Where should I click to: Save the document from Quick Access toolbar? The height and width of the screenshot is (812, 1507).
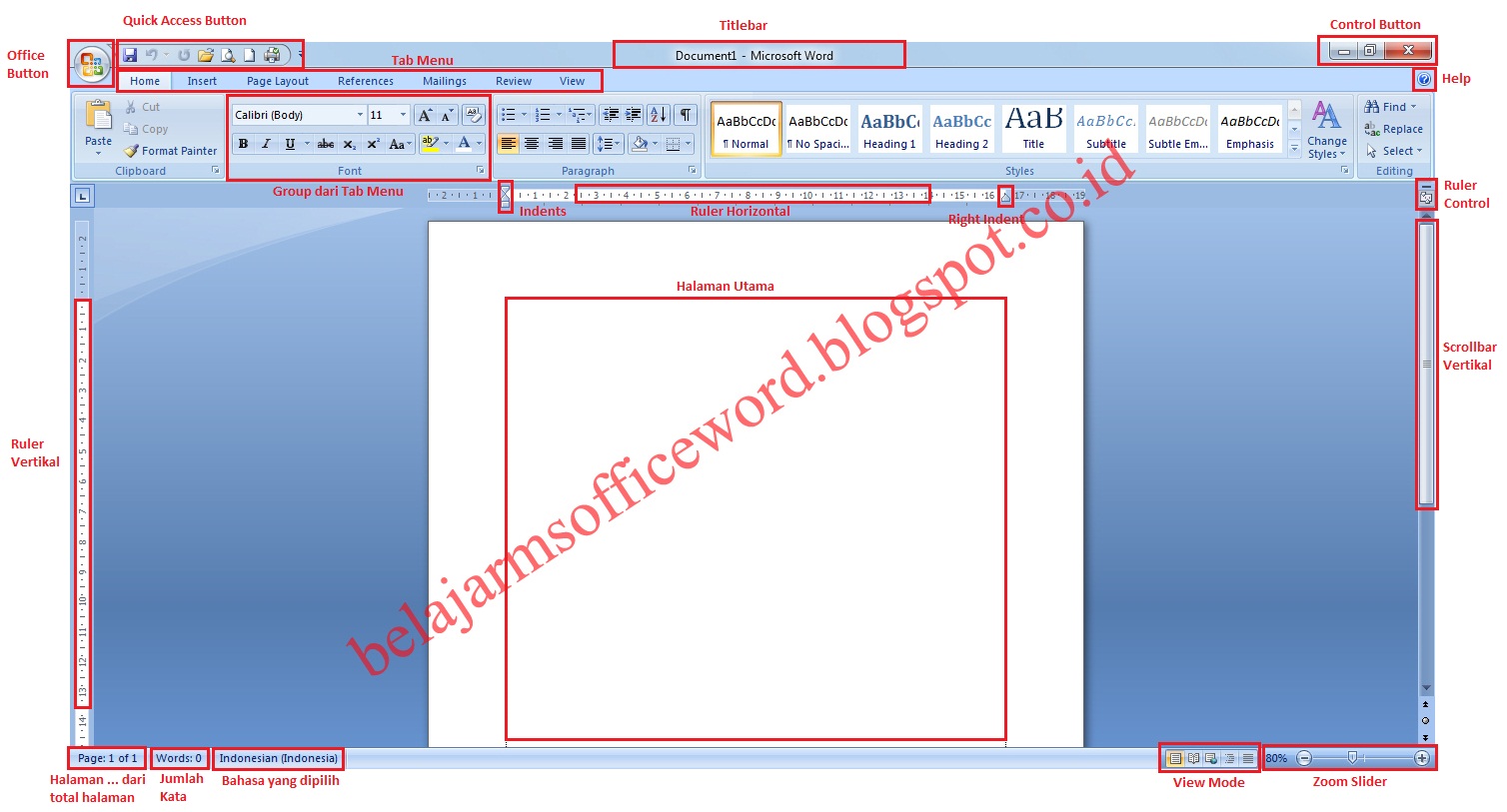[x=130, y=55]
